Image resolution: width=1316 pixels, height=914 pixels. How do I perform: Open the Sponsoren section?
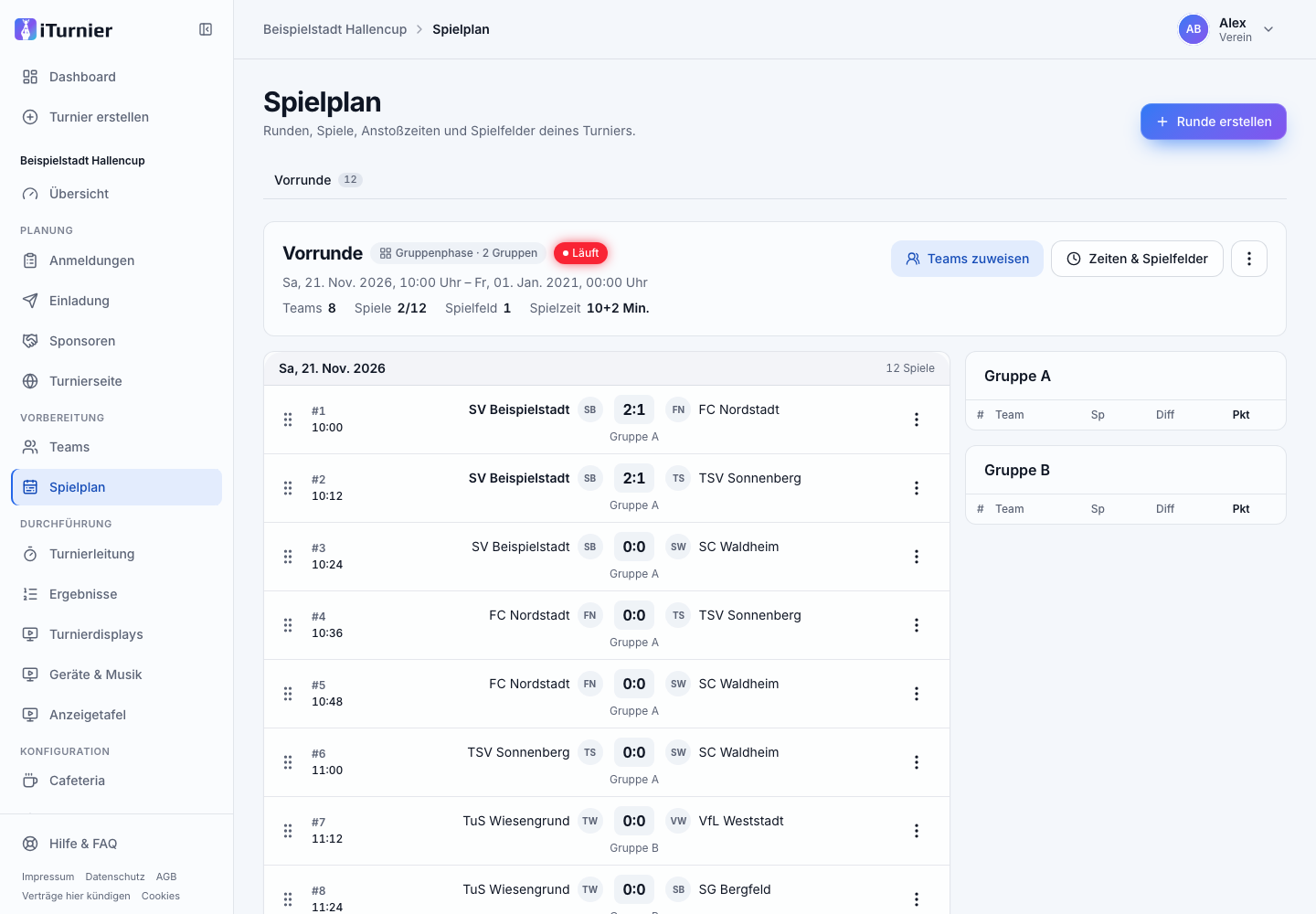coord(117,341)
